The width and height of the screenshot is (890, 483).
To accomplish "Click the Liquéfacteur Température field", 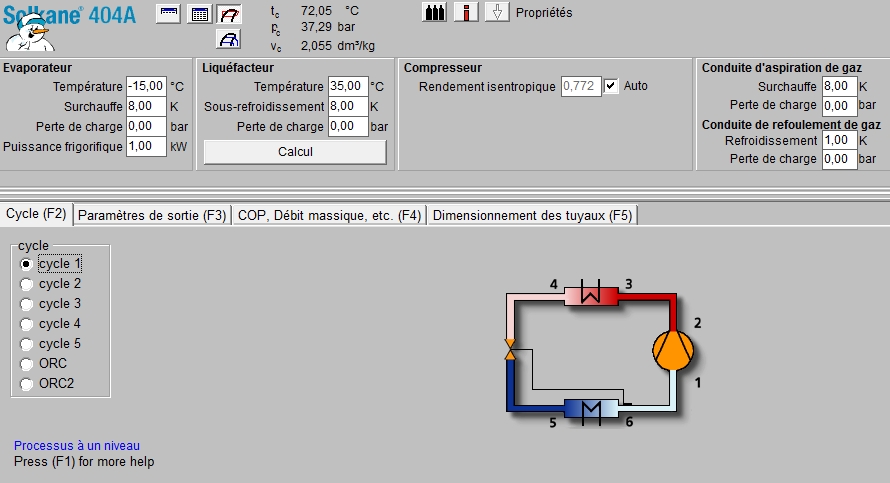I will pos(349,86).
